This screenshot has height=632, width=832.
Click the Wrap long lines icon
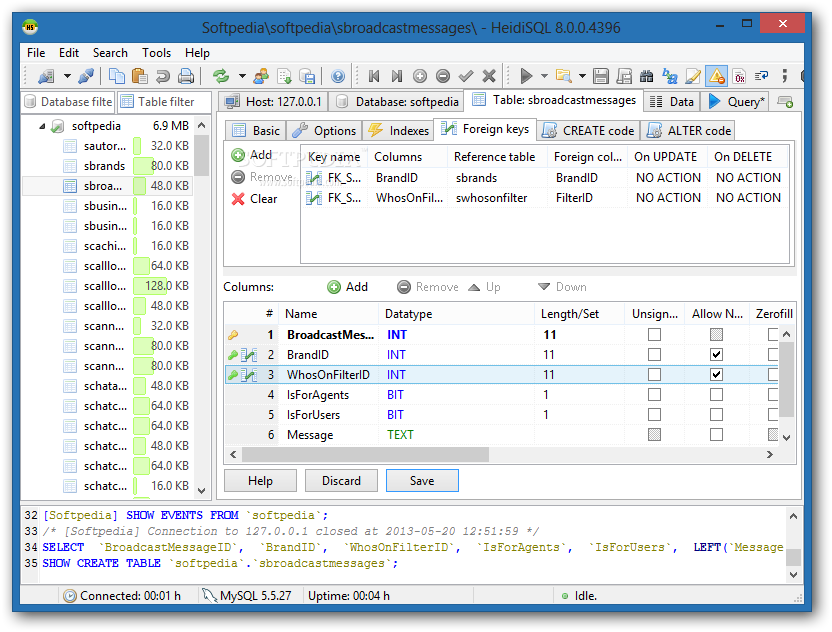762,76
